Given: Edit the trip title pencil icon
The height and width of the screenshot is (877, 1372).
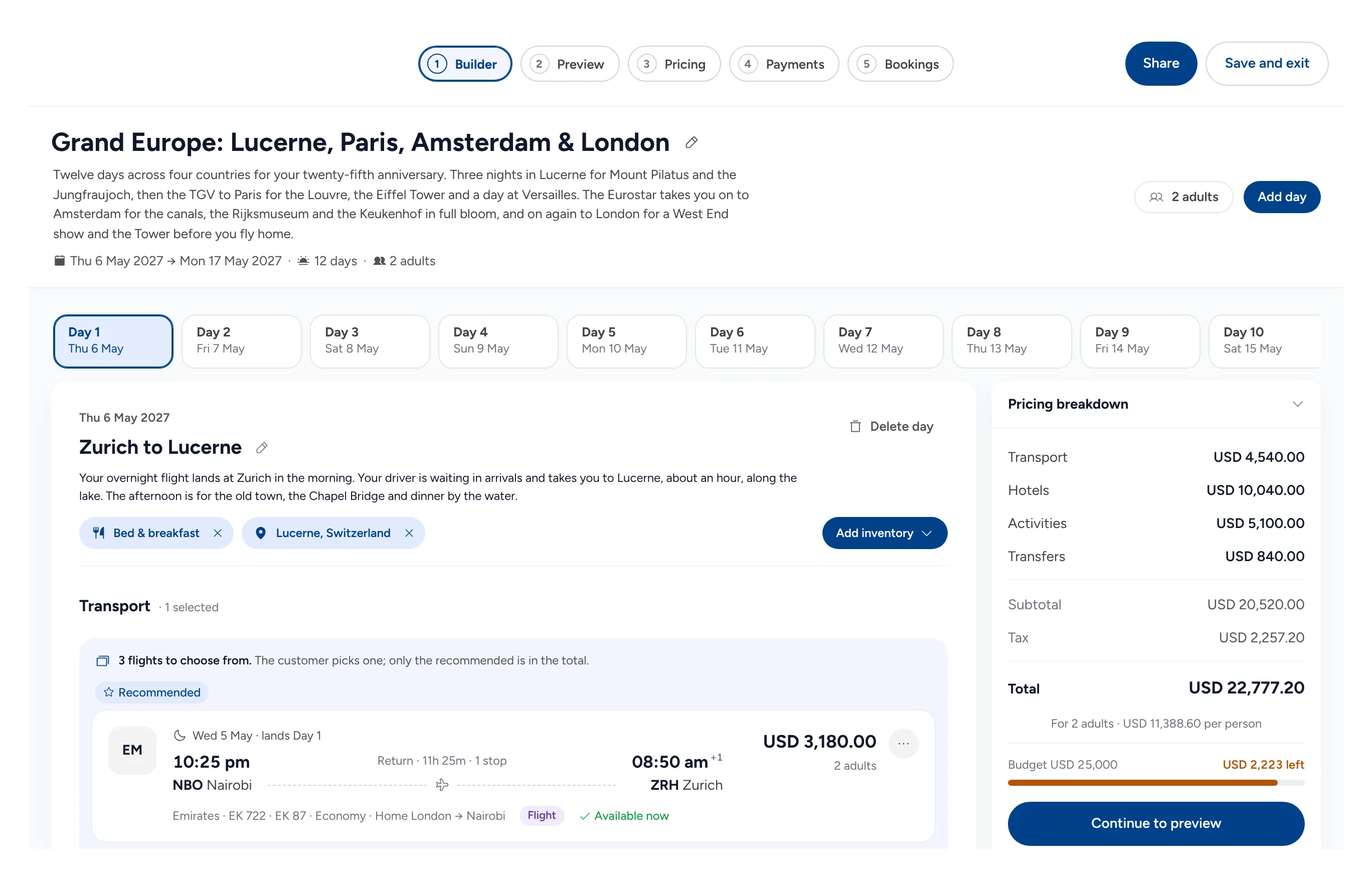Looking at the screenshot, I should click(691, 142).
